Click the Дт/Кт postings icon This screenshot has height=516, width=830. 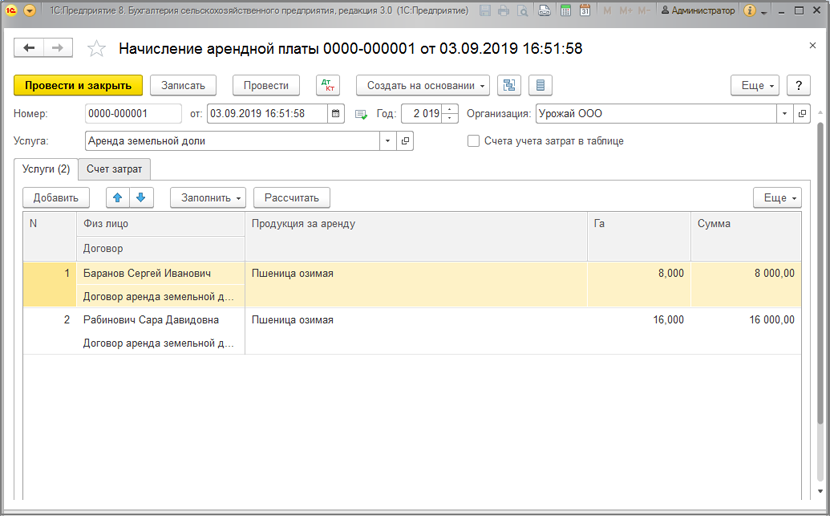328,85
